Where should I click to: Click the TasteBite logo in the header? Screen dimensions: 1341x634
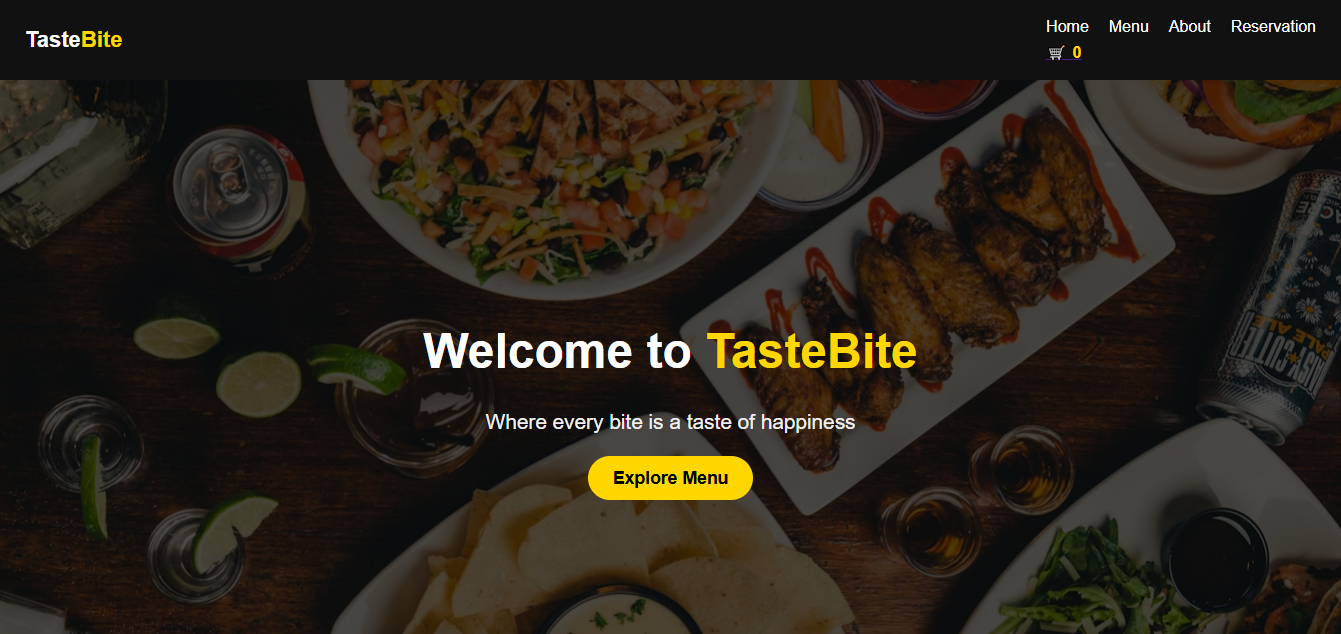[74, 40]
